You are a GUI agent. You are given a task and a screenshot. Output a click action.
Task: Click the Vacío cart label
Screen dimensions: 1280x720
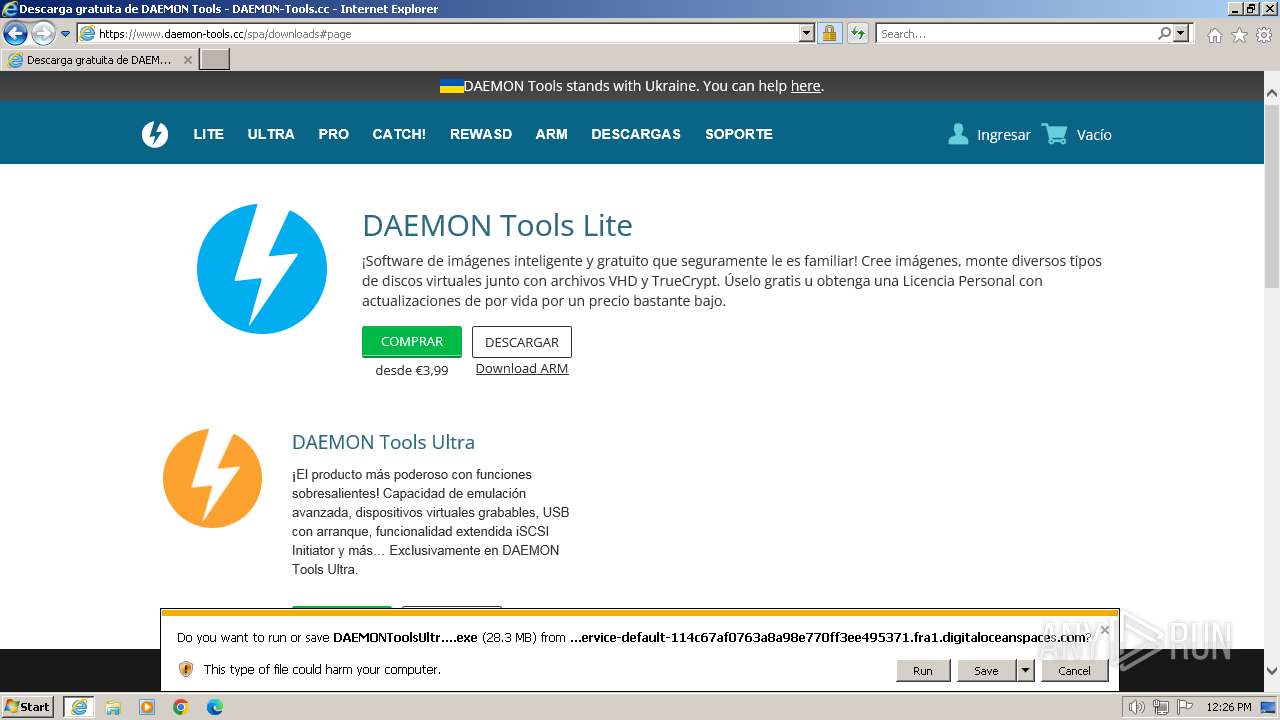[x=1094, y=135]
